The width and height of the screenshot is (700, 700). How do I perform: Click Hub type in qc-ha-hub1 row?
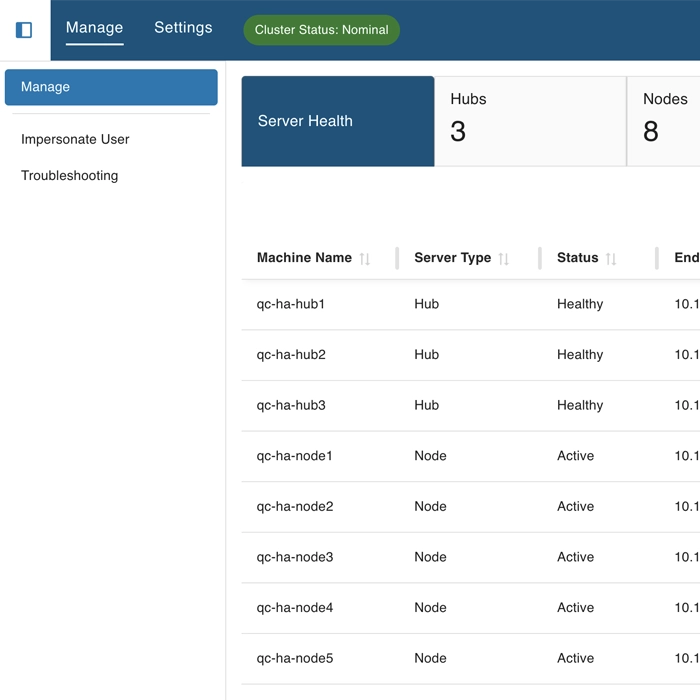point(426,304)
